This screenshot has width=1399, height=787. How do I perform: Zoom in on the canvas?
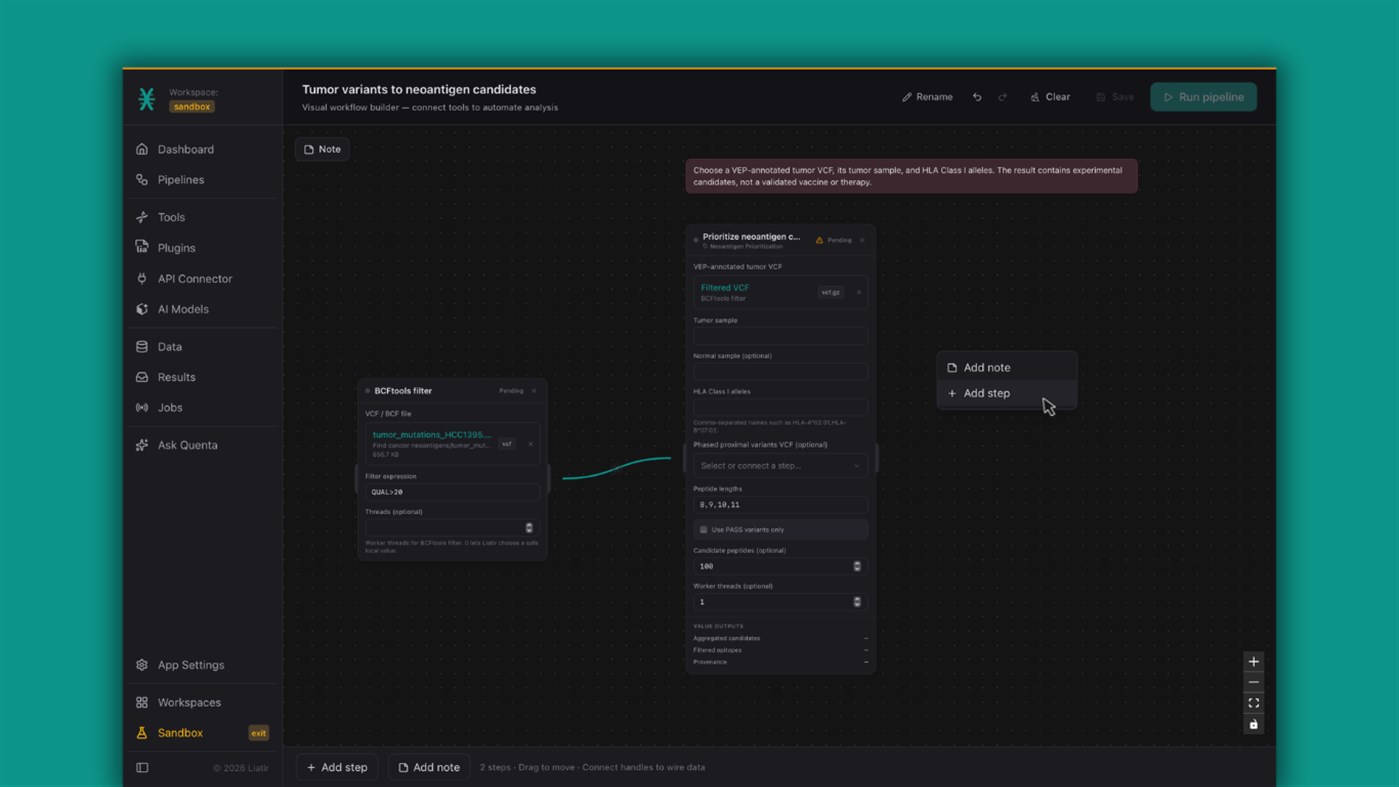1253,662
